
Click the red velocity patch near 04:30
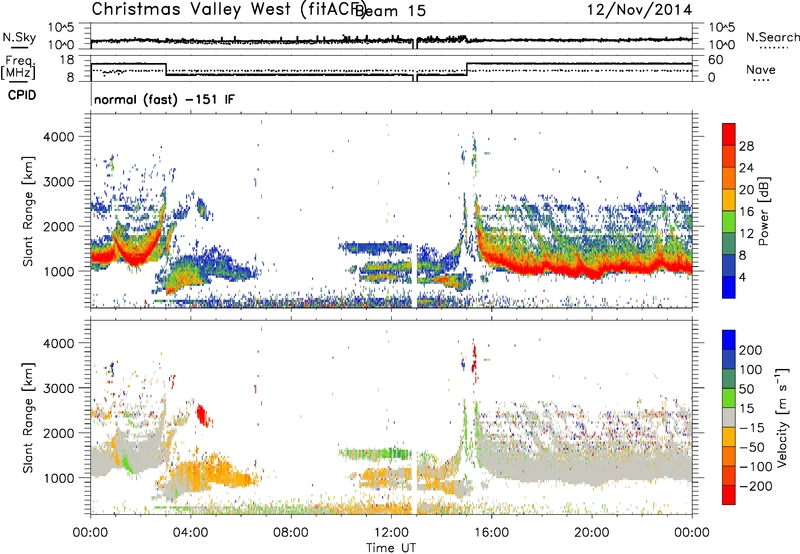click(203, 414)
